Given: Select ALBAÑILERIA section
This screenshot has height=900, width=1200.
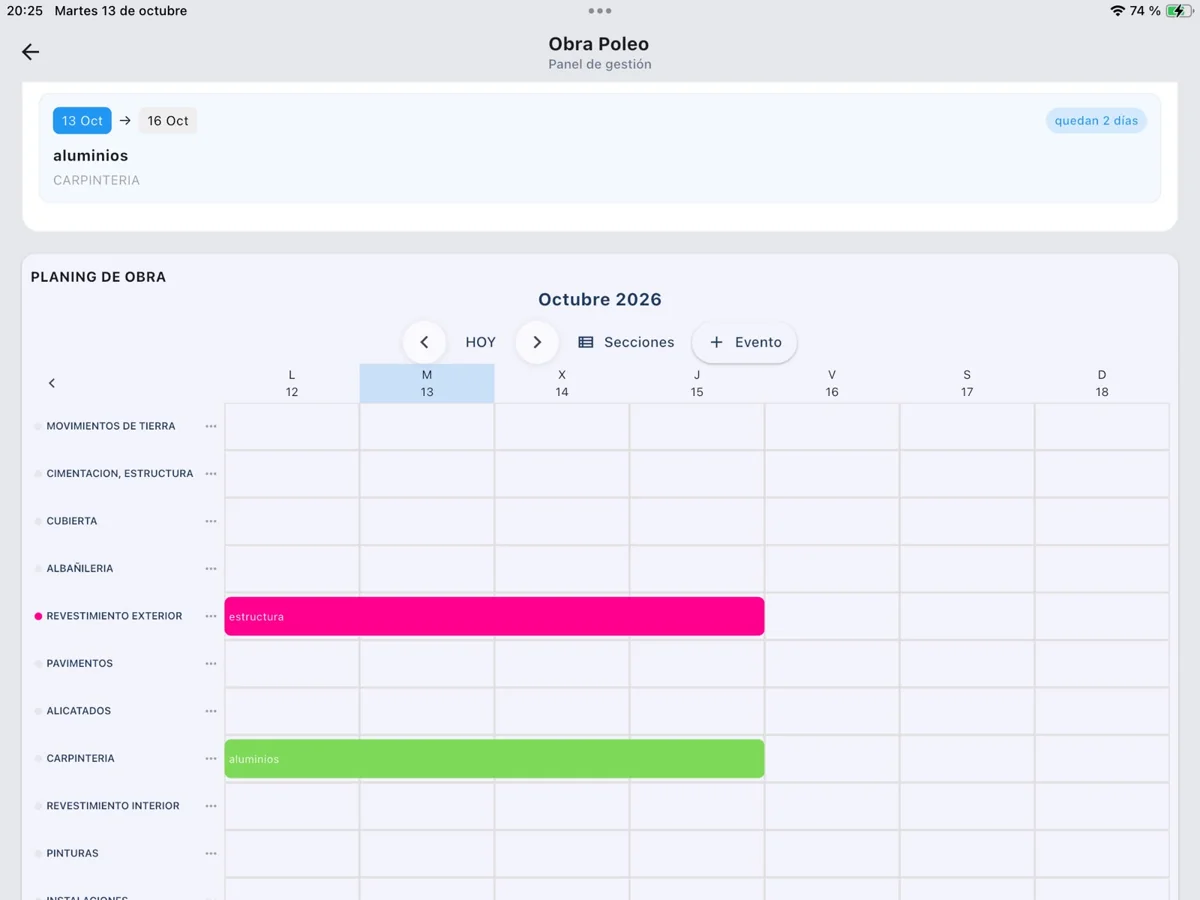Looking at the screenshot, I should pyautogui.click(x=80, y=569).
